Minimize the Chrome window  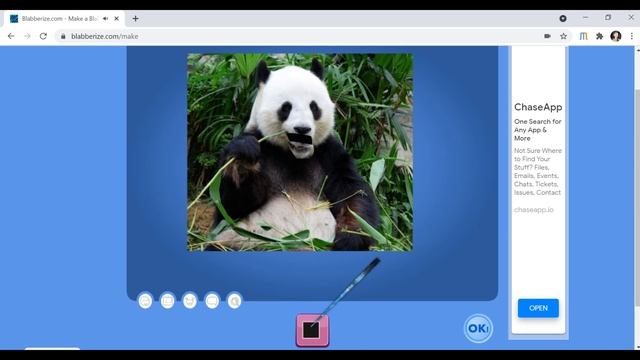pyautogui.click(x=586, y=18)
